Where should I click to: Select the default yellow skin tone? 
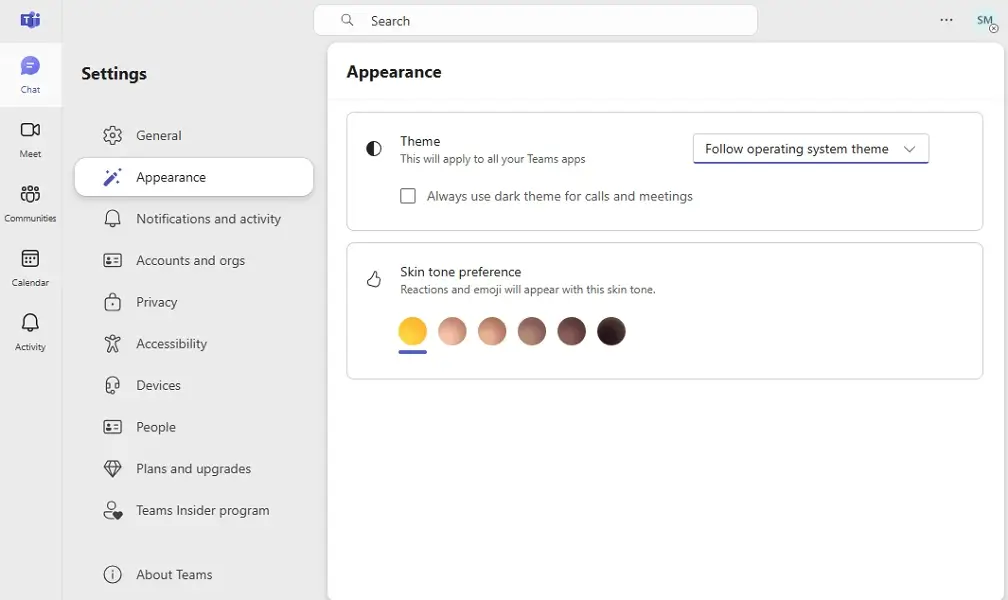point(413,331)
